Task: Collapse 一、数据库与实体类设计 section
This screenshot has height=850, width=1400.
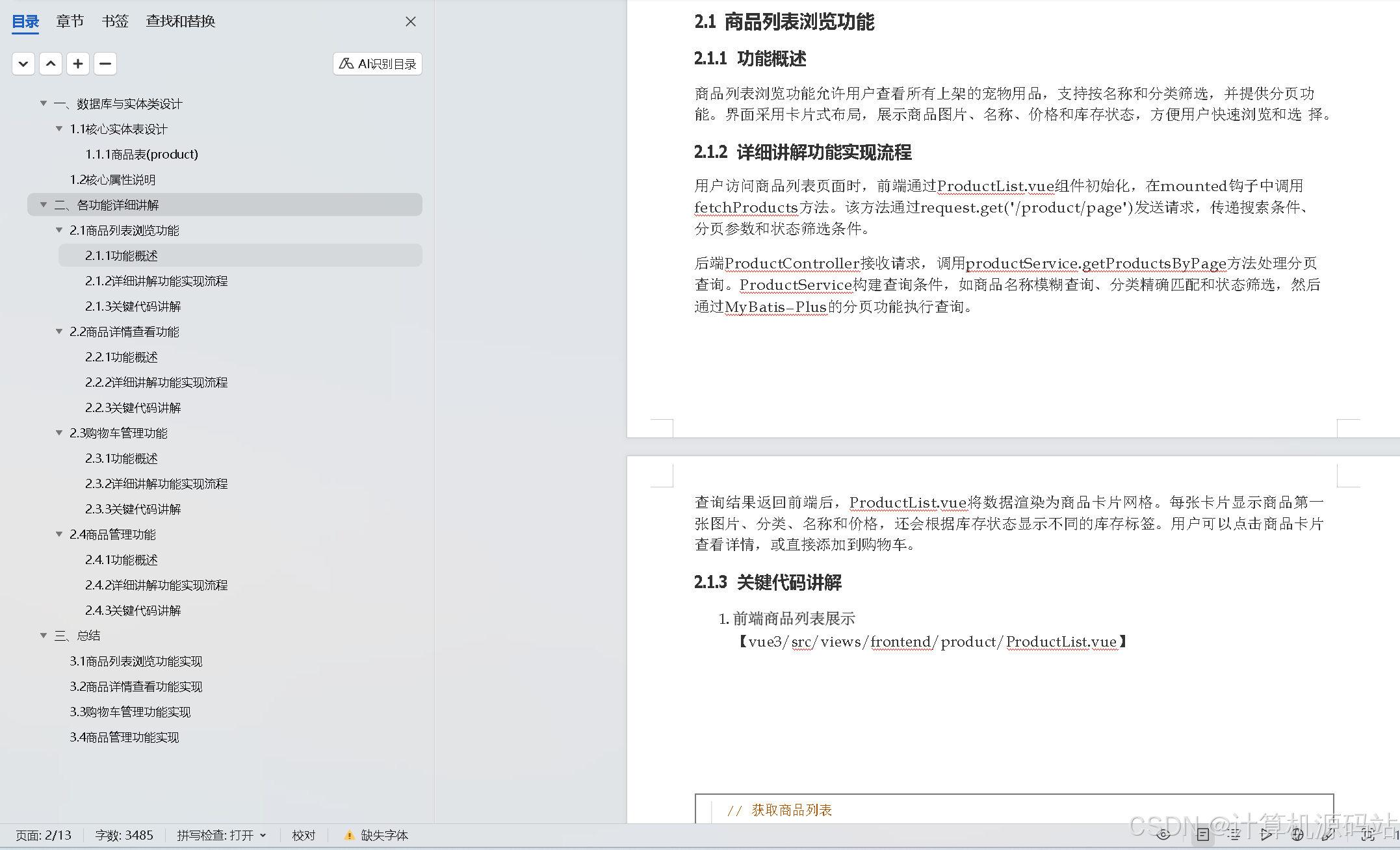Action: click(44, 103)
